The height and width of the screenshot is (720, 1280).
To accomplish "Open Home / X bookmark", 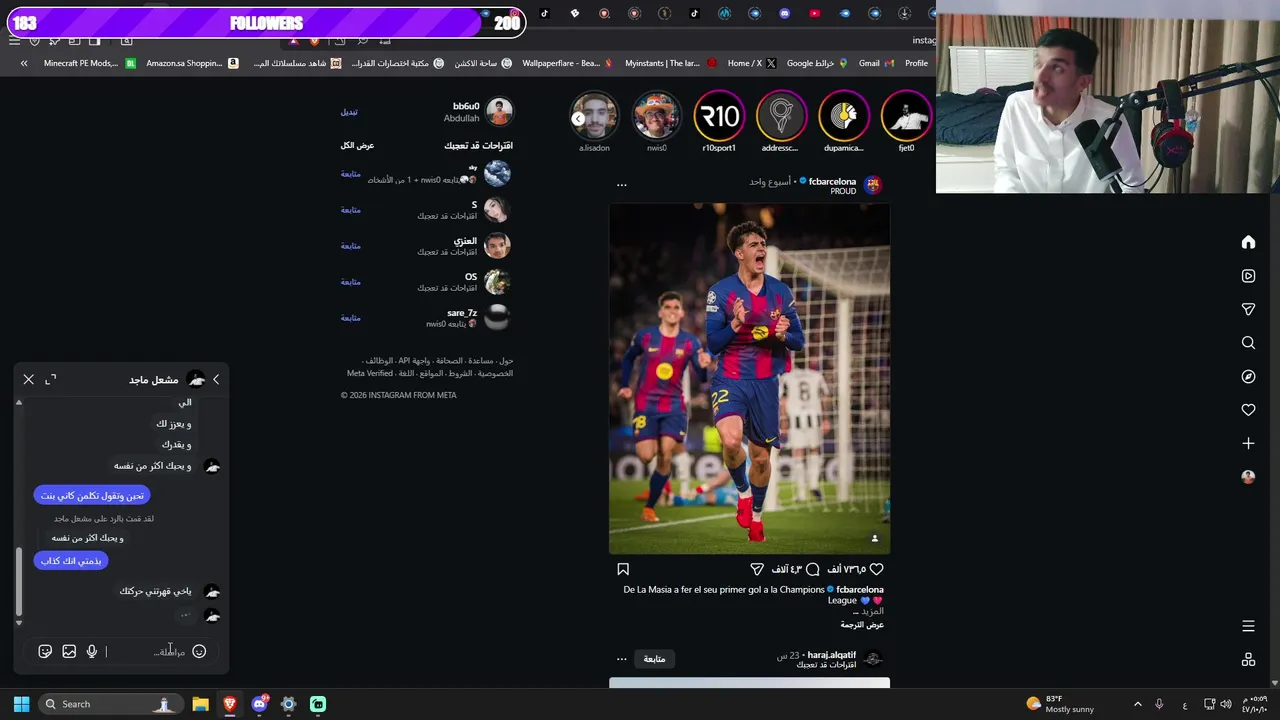I will coord(752,63).
